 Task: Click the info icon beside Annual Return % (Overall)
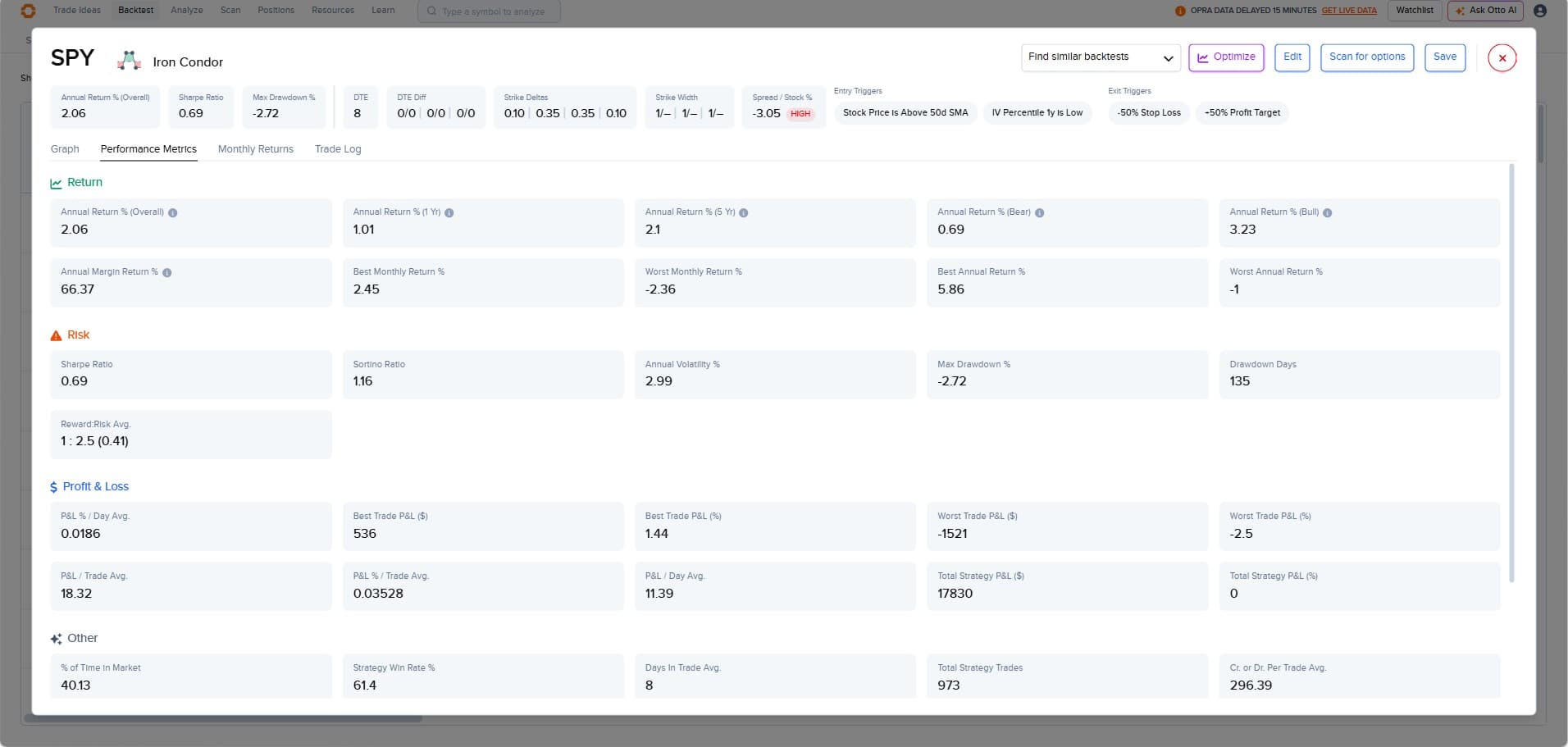[x=173, y=212]
